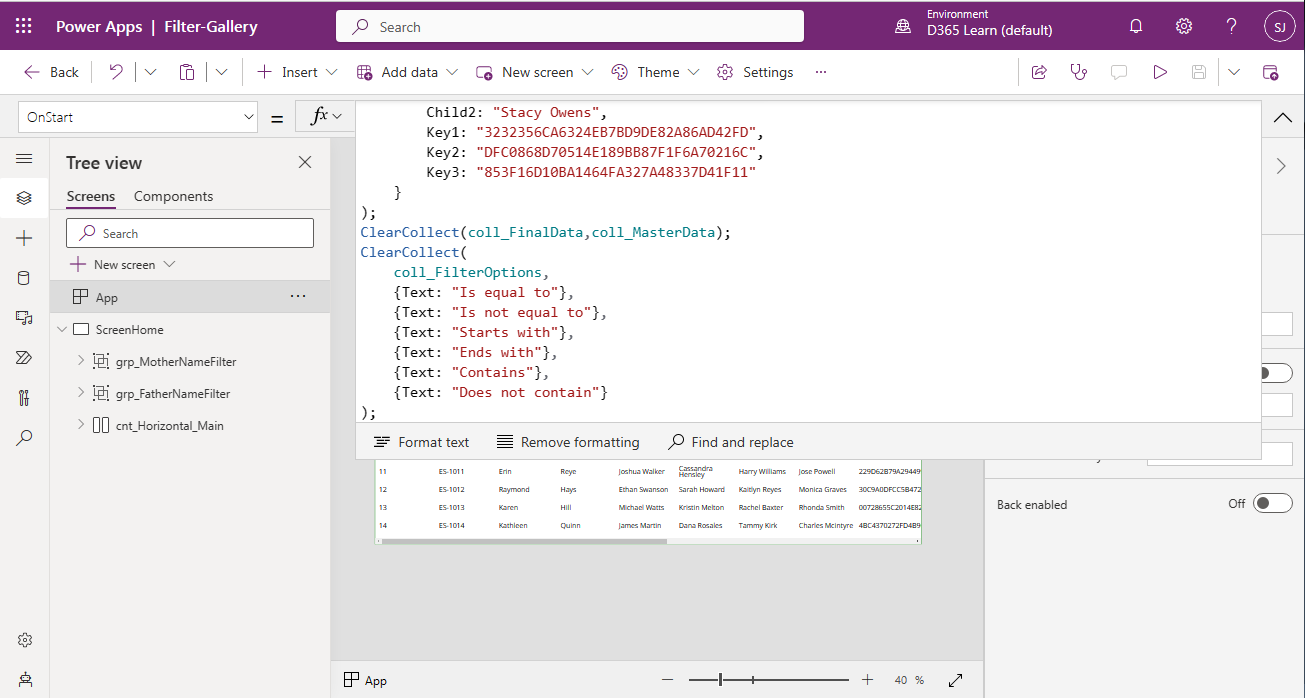Open the Data pane cylinder icon
The image size is (1305, 698).
click(25, 278)
